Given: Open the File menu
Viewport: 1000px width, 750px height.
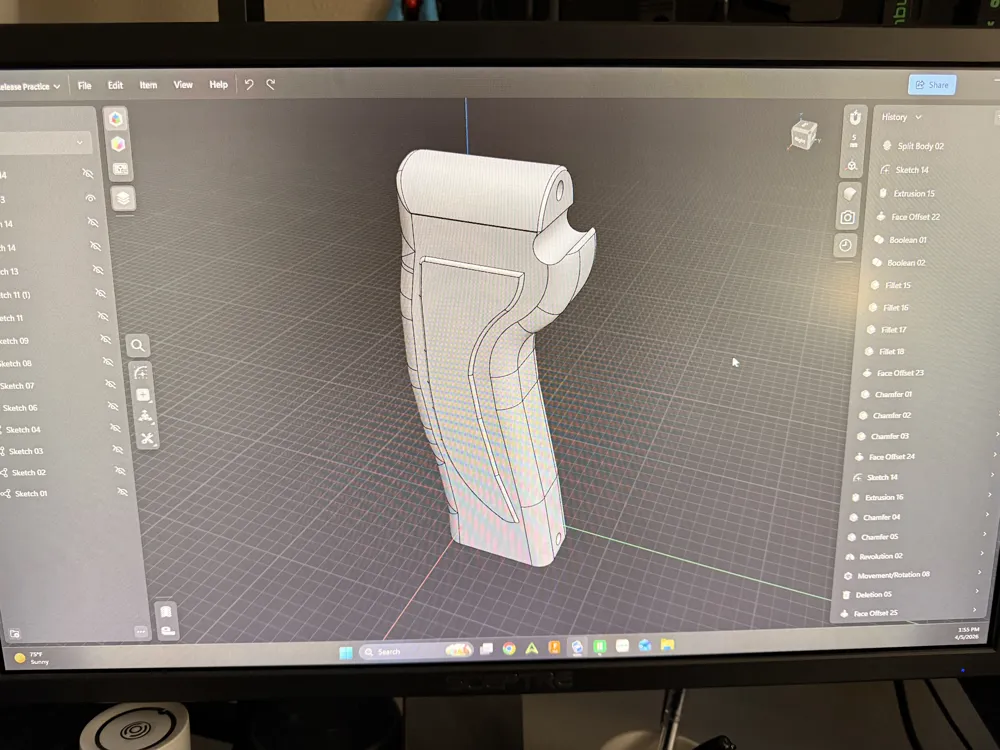Looking at the screenshot, I should coord(84,85).
